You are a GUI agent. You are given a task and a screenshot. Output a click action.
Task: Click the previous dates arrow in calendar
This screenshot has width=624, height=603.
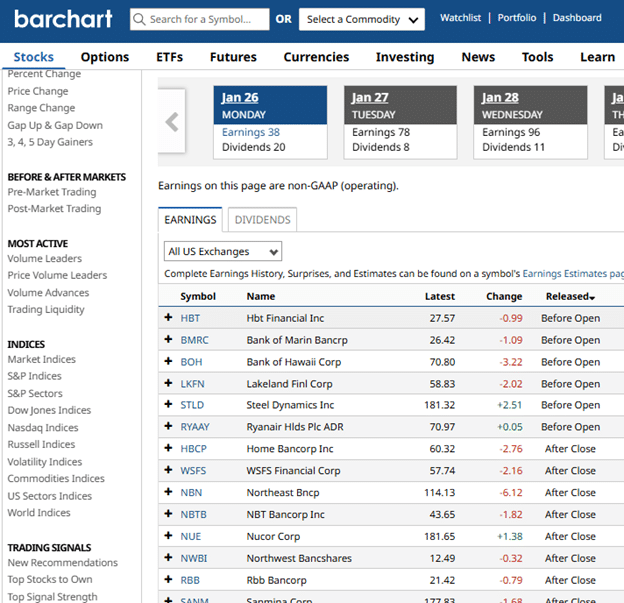(x=172, y=122)
